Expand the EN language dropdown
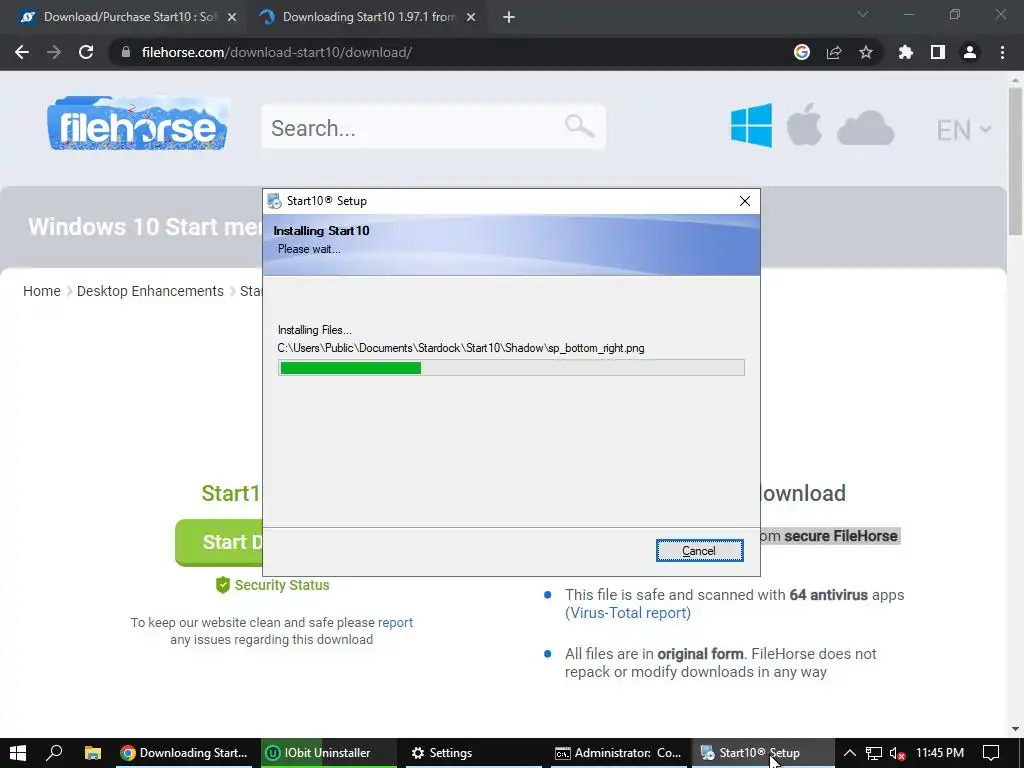Screen dimensions: 1024x768 pyautogui.click(x=964, y=130)
